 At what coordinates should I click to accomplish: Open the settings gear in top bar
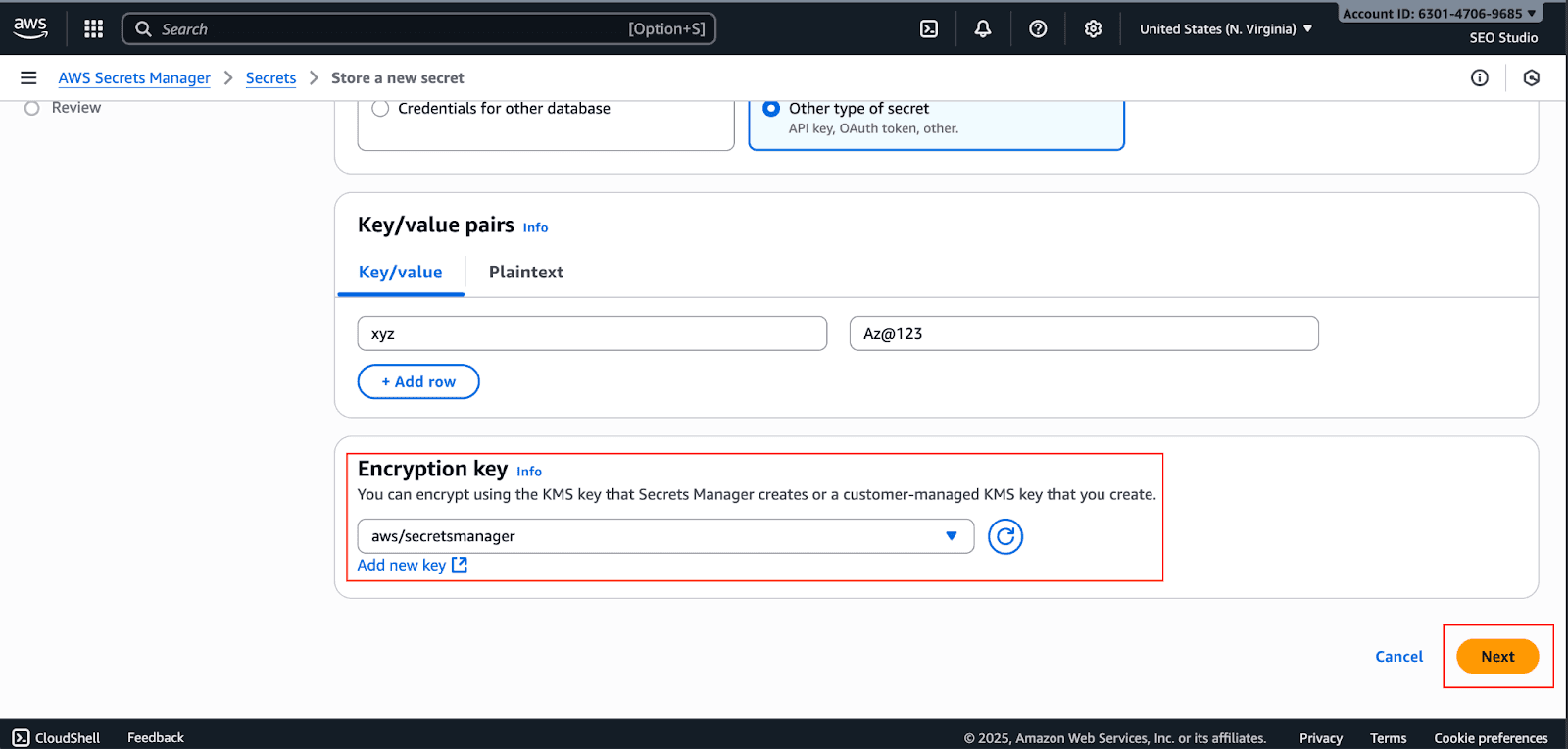(x=1094, y=29)
